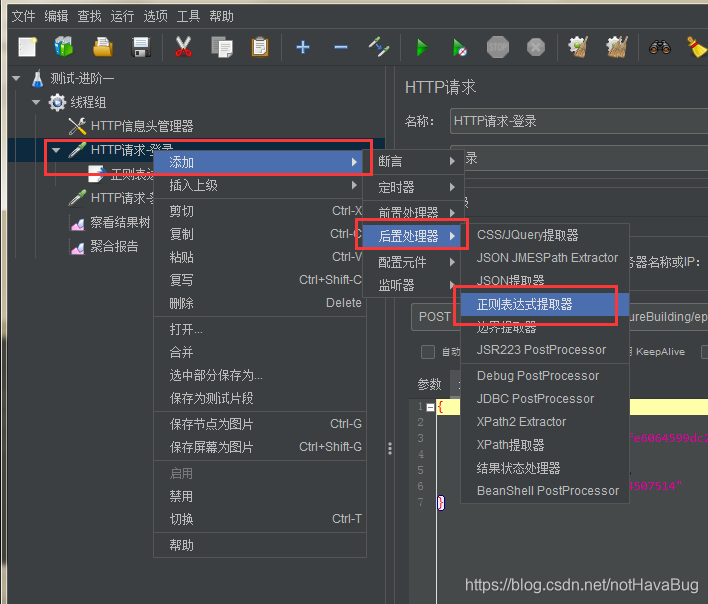Click the Paste clipboard icon
The height and width of the screenshot is (604, 708).
point(260,47)
